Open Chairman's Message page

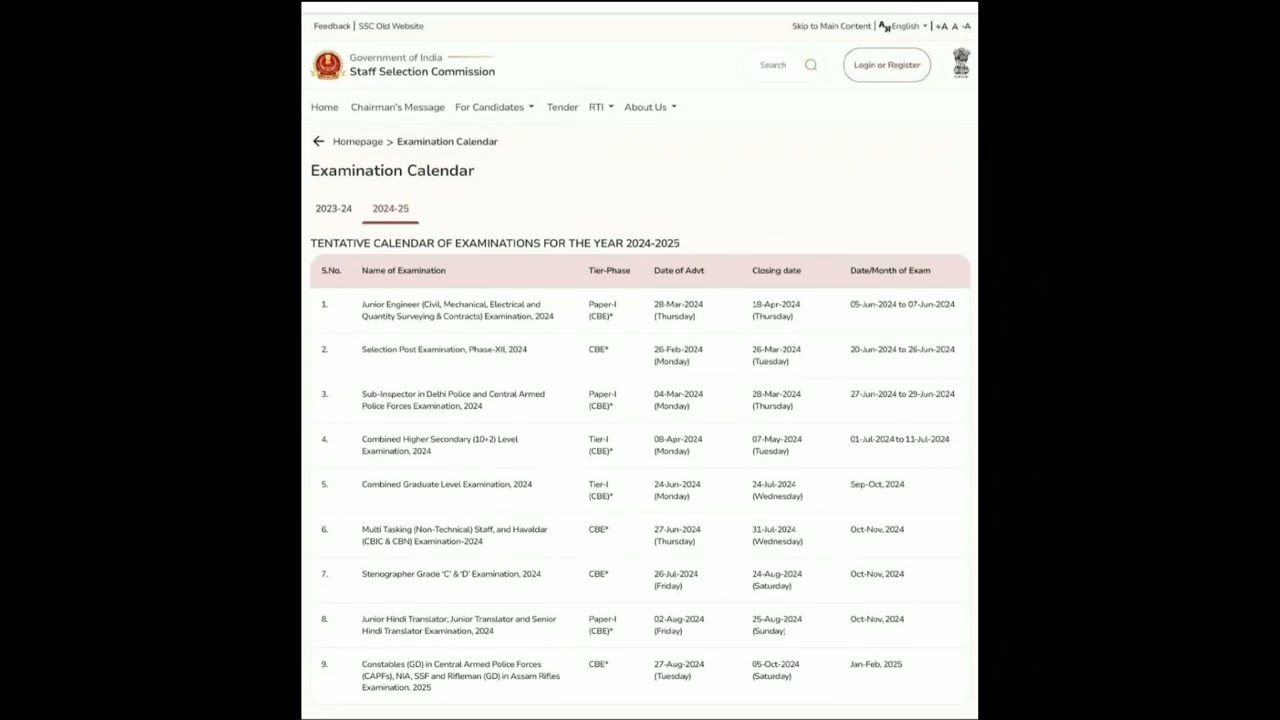(397, 107)
